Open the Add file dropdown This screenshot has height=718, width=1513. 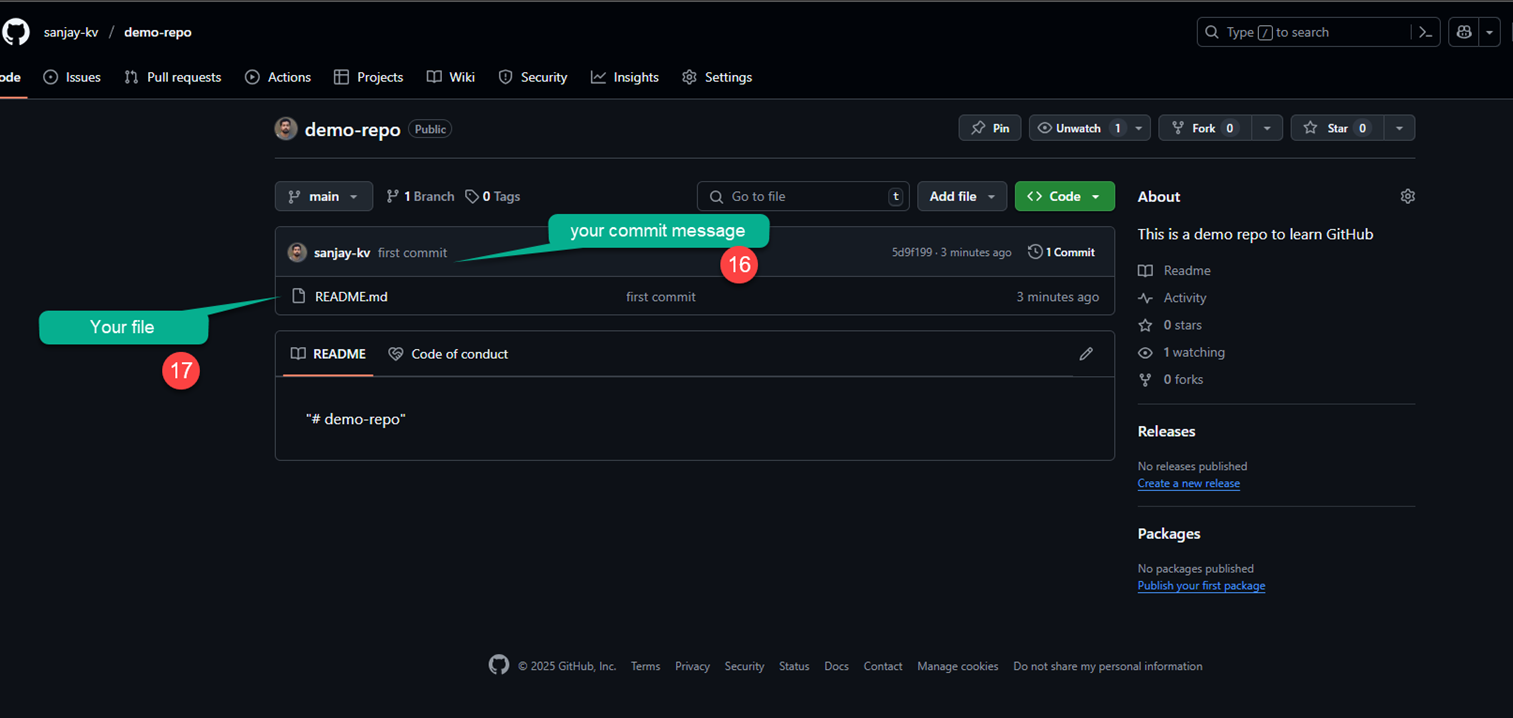tap(961, 196)
